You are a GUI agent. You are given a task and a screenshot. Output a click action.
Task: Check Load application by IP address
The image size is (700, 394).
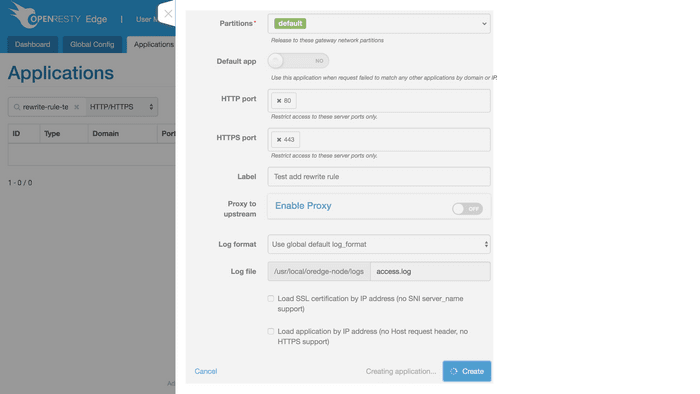pos(271,331)
